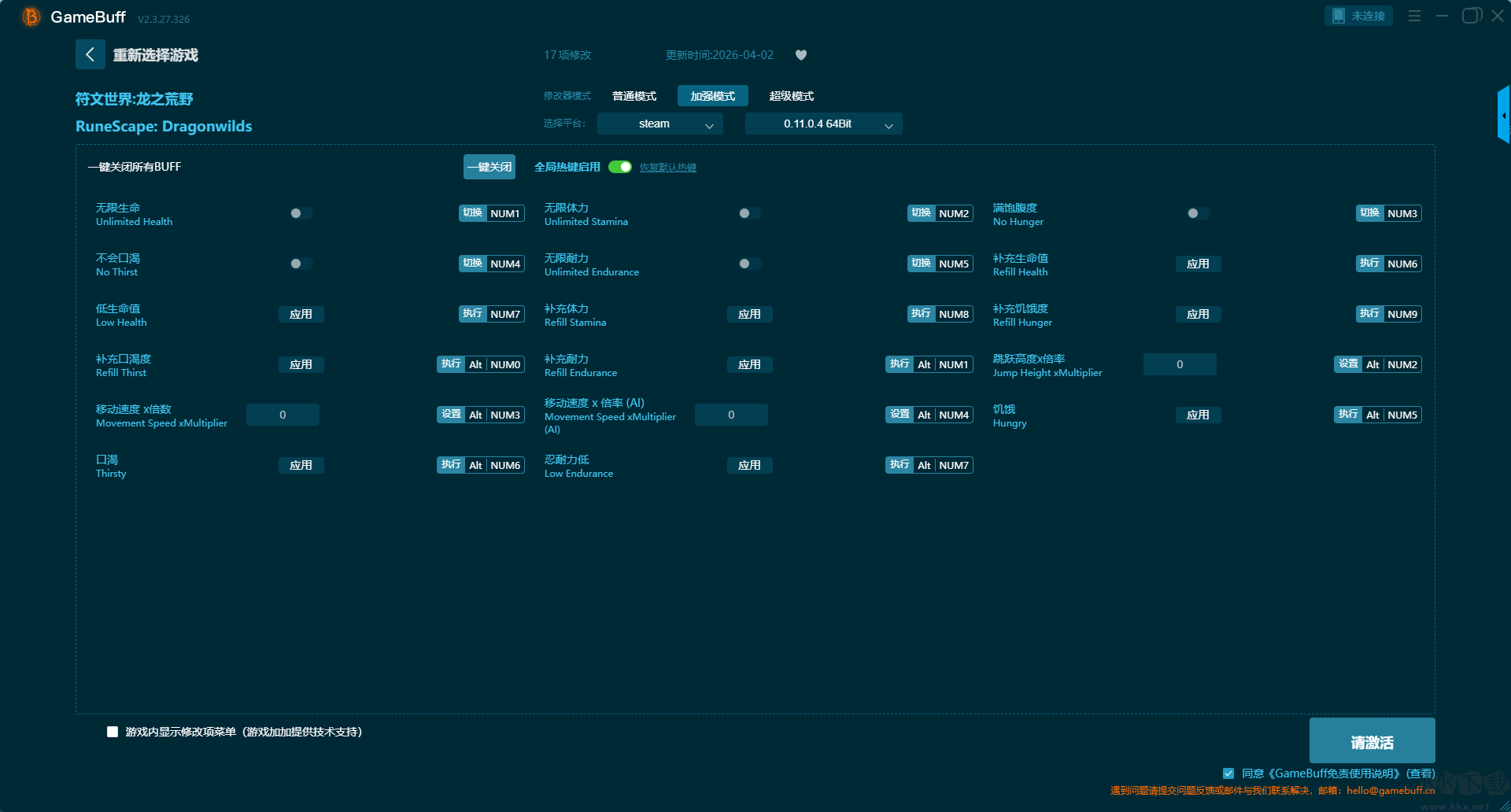Screen dimensions: 1511x812
Task: Minimize the GameBuff window
Action: click(x=1442, y=16)
